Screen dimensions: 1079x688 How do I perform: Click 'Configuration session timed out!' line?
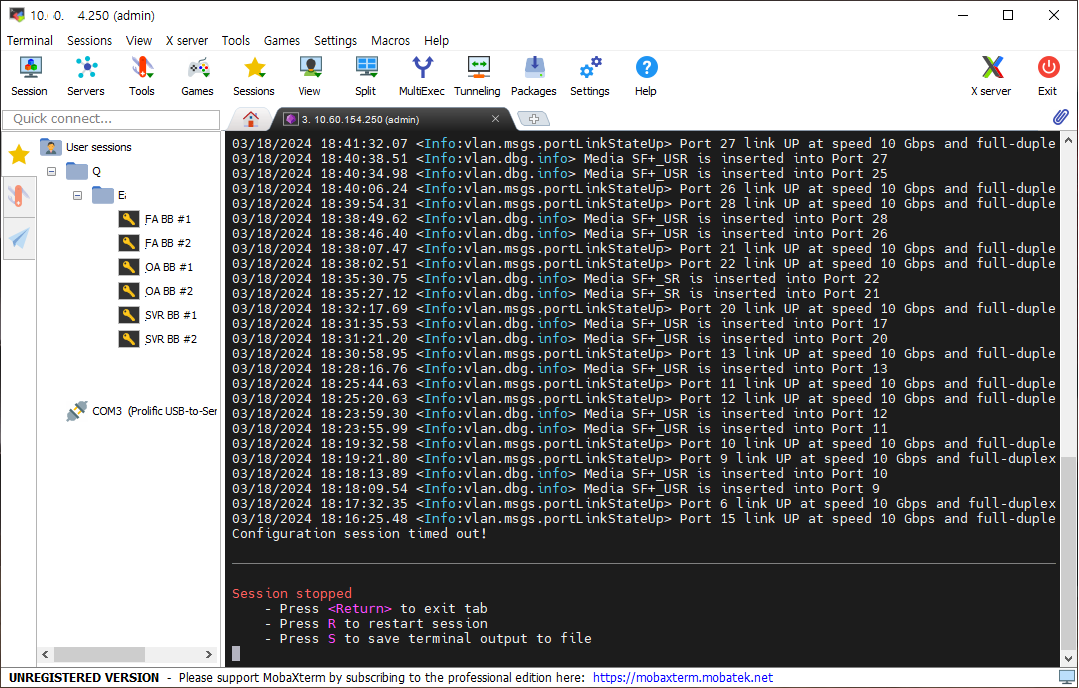click(359, 534)
